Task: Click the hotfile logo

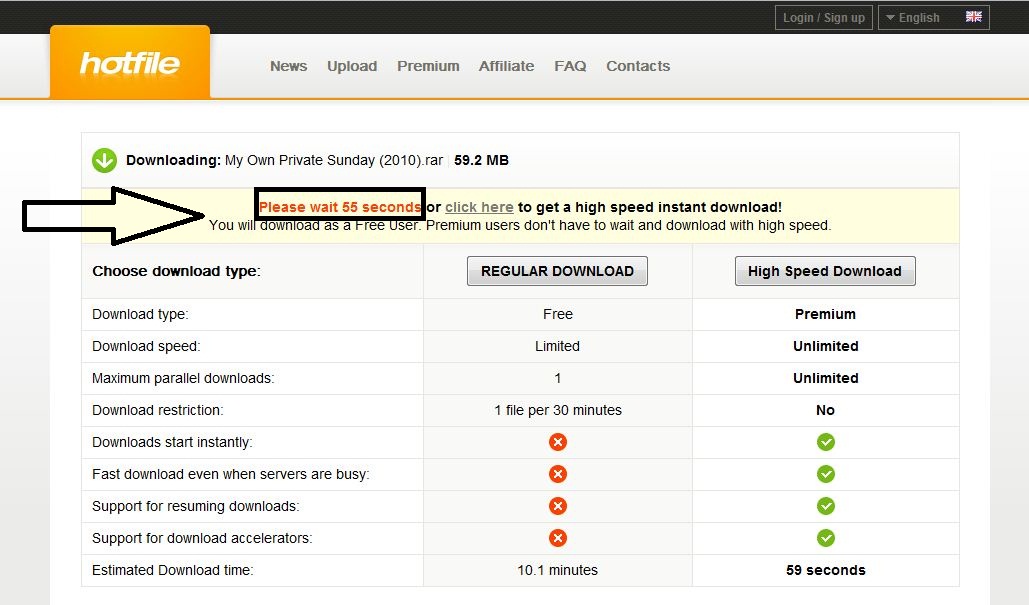Action: 130,64
